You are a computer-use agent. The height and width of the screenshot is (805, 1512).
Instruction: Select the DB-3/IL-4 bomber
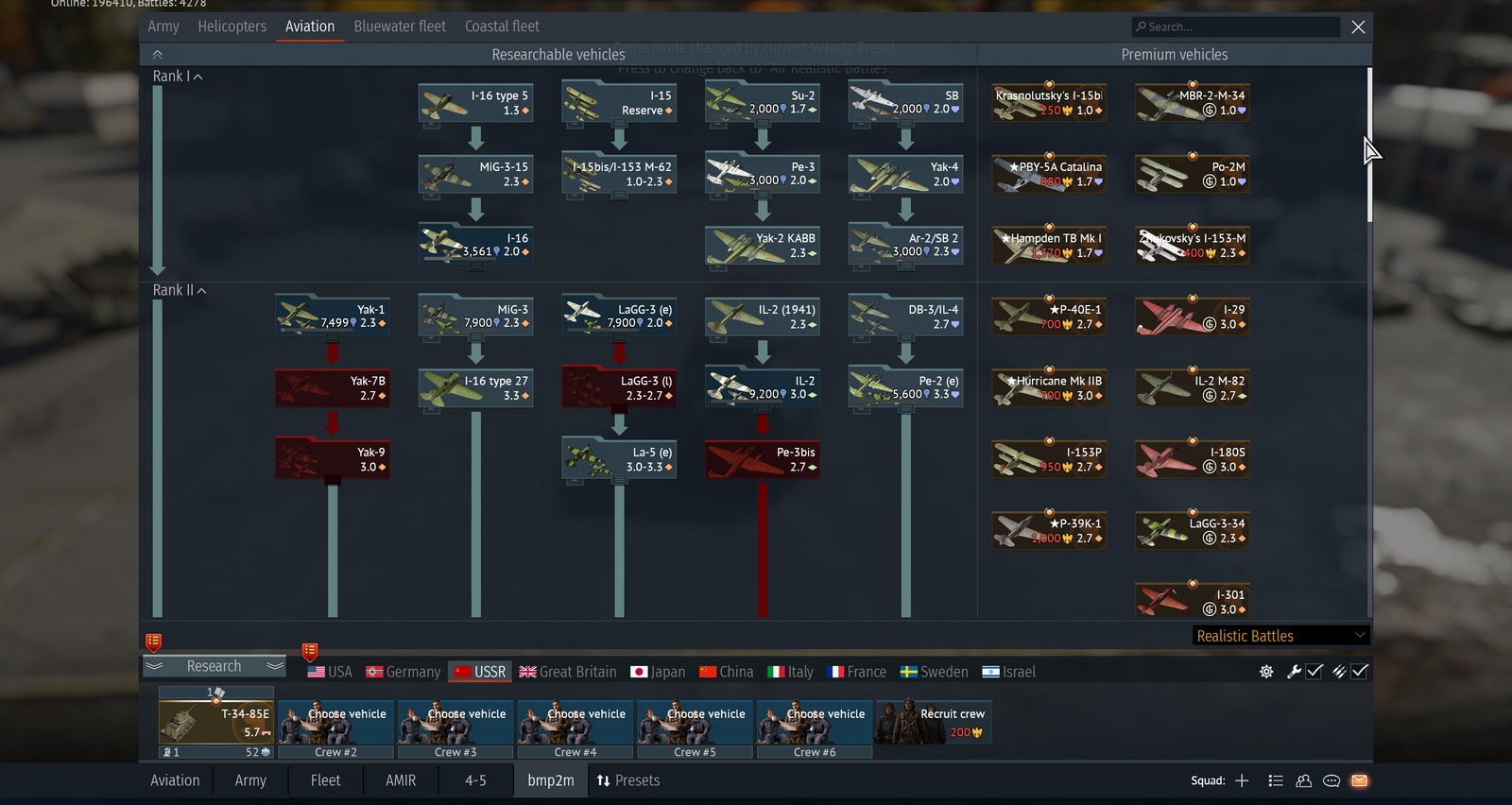tap(906, 317)
